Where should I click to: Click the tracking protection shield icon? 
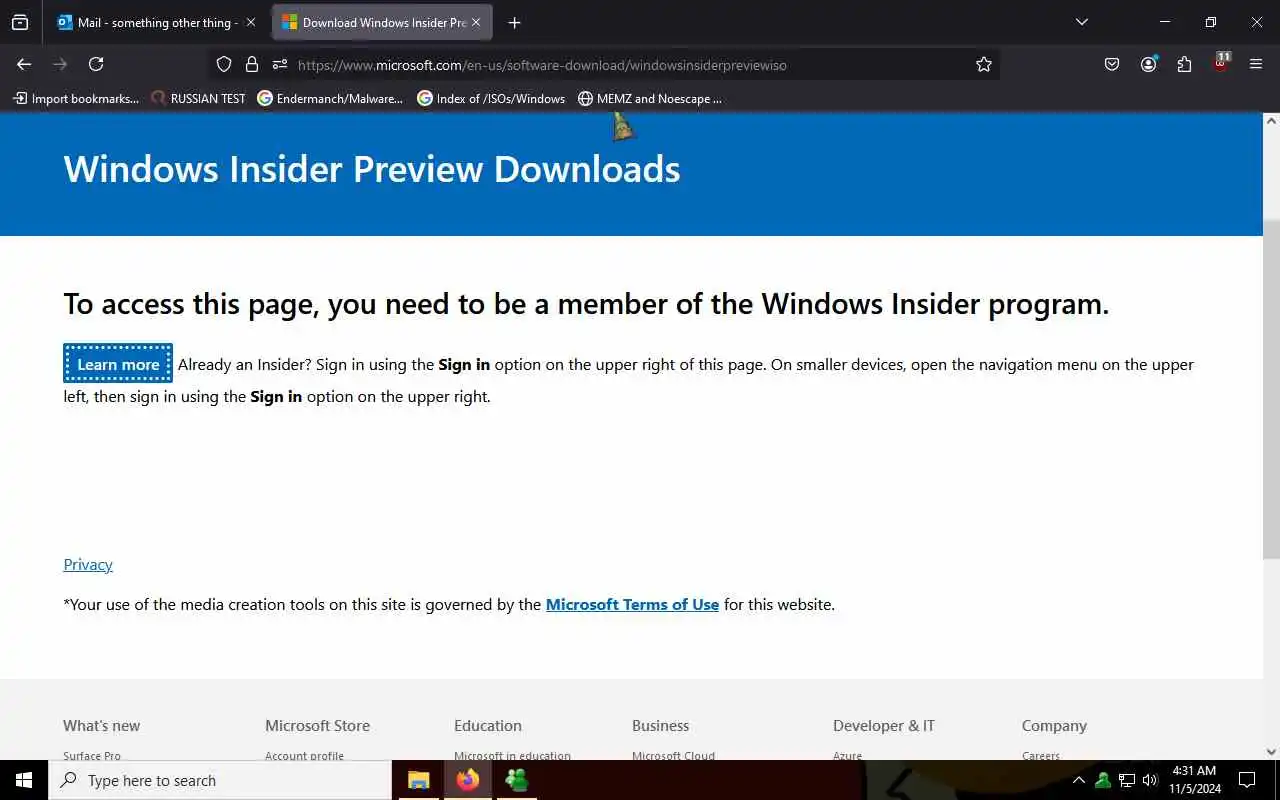pos(224,64)
